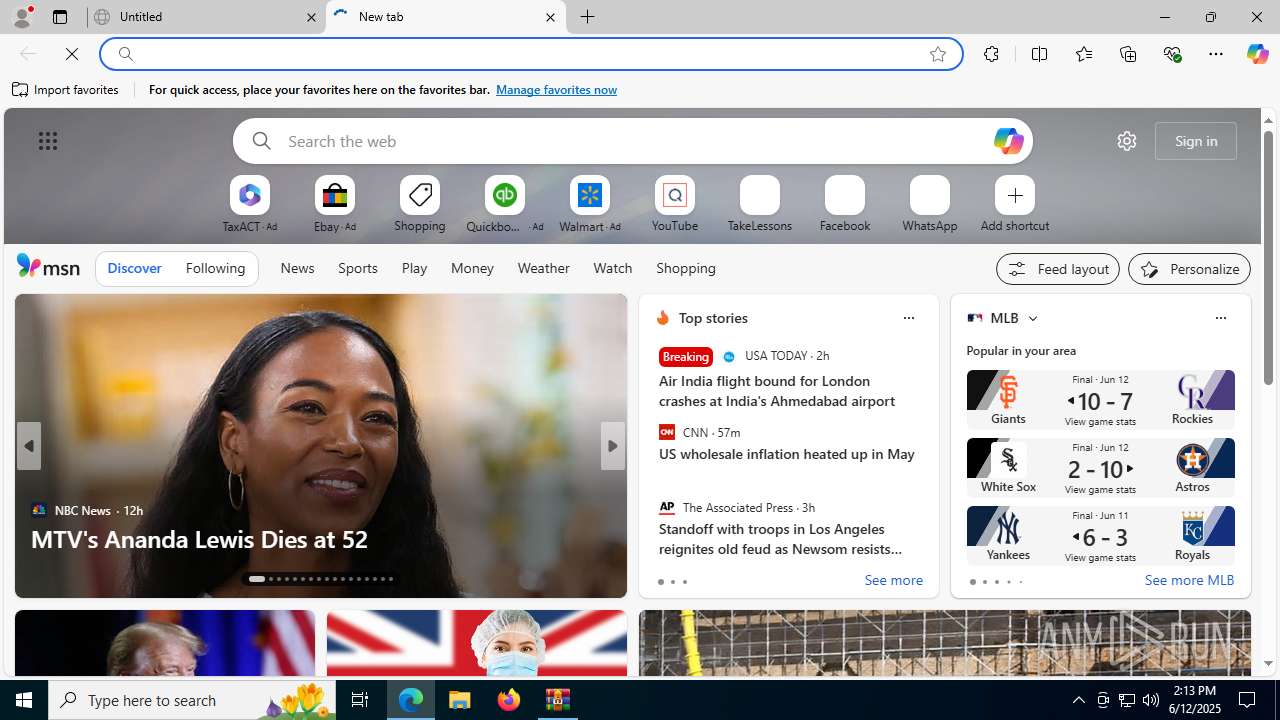Open Browser essentials heart icon
1280x720 pixels.
[1172, 54]
